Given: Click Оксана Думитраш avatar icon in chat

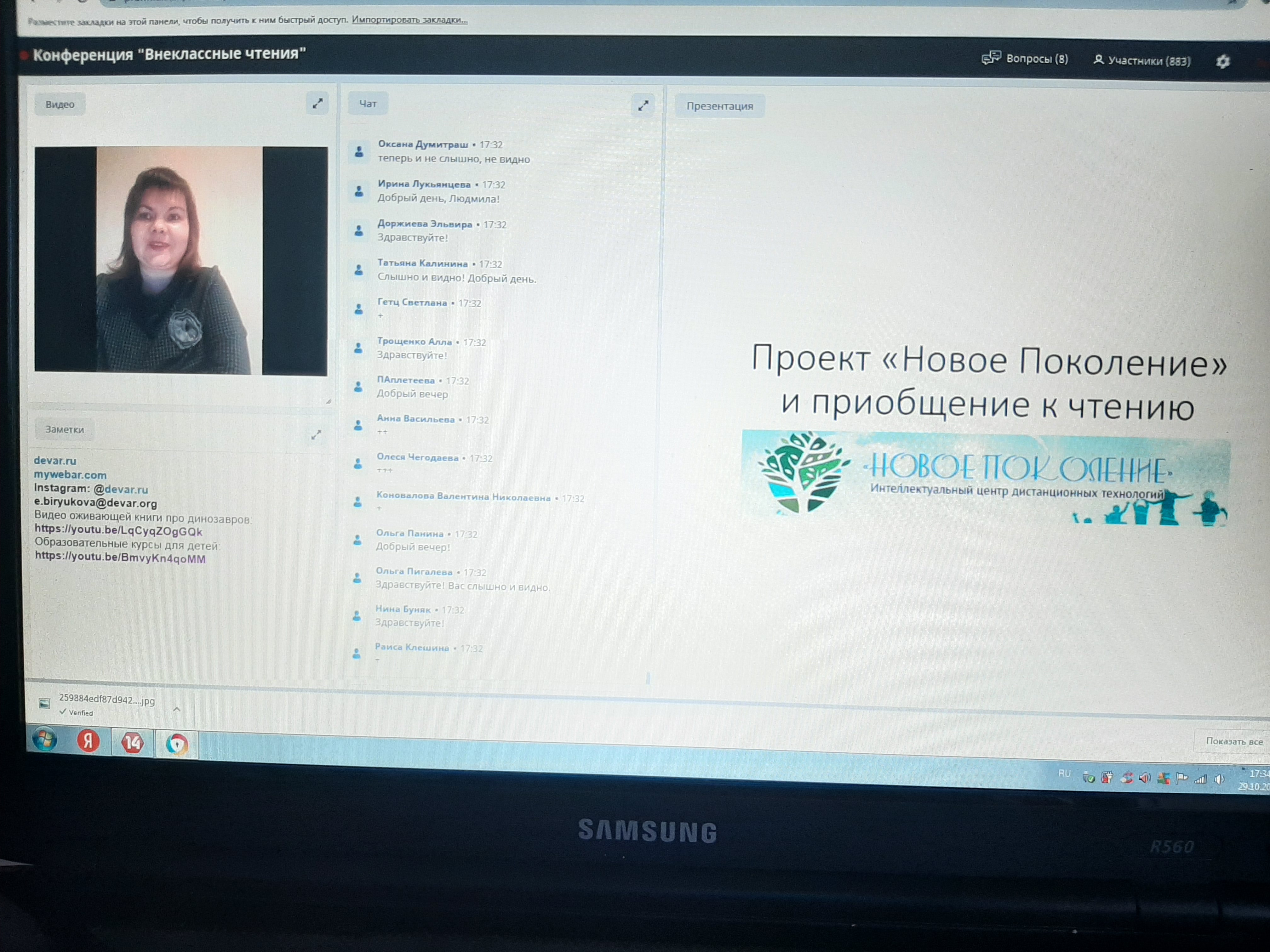Looking at the screenshot, I should 359,152.
